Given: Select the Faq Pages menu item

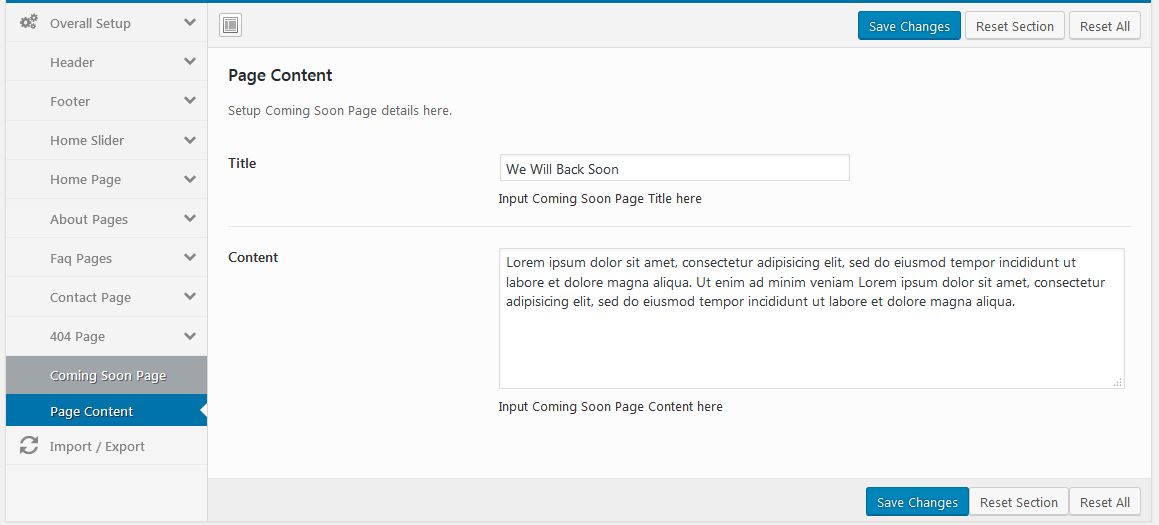Looking at the screenshot, I should [81, 258].
